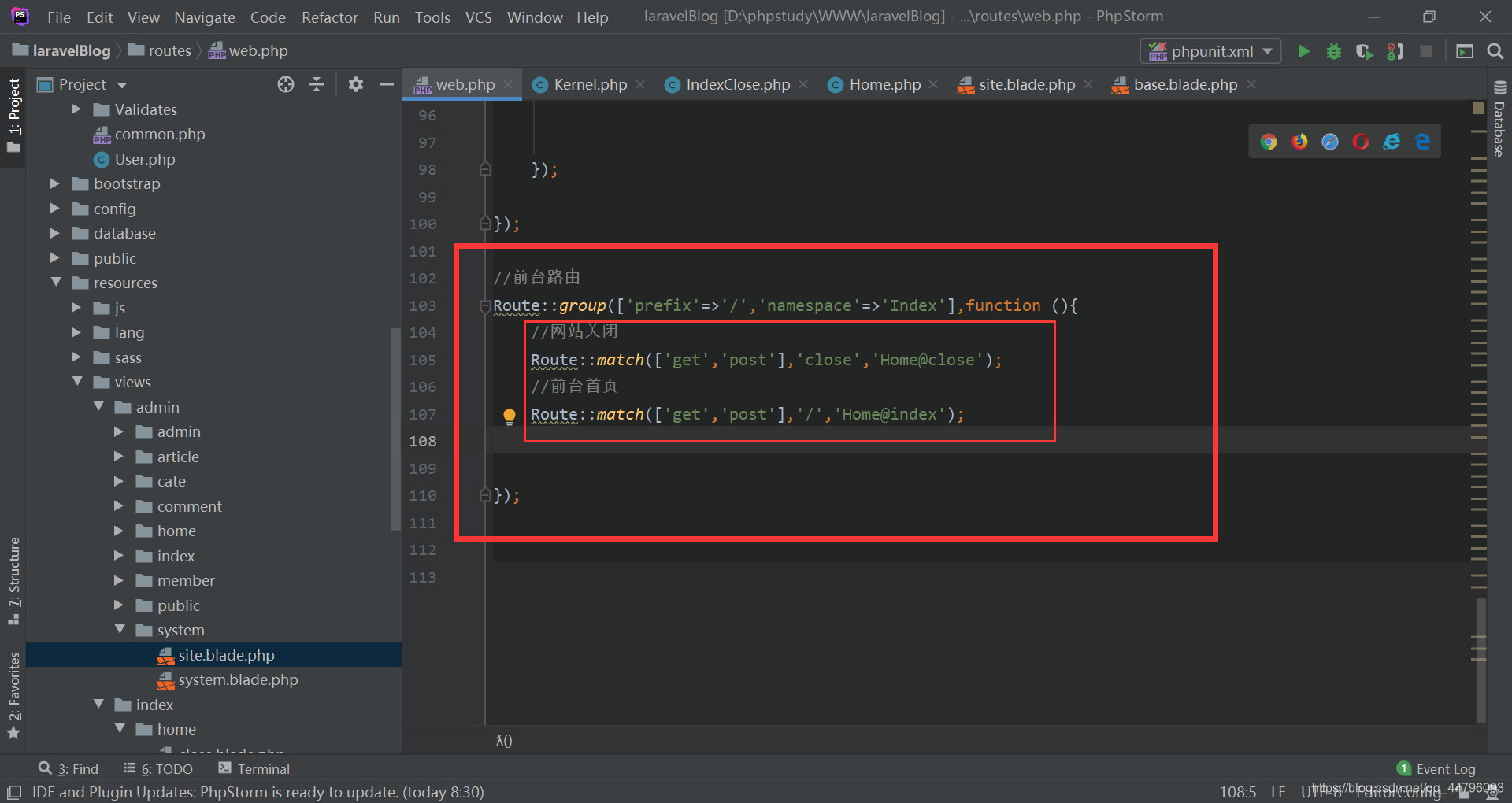1512x803 pixels.
Task: Toggle tool window quick access icon
Action: (13, 793)
